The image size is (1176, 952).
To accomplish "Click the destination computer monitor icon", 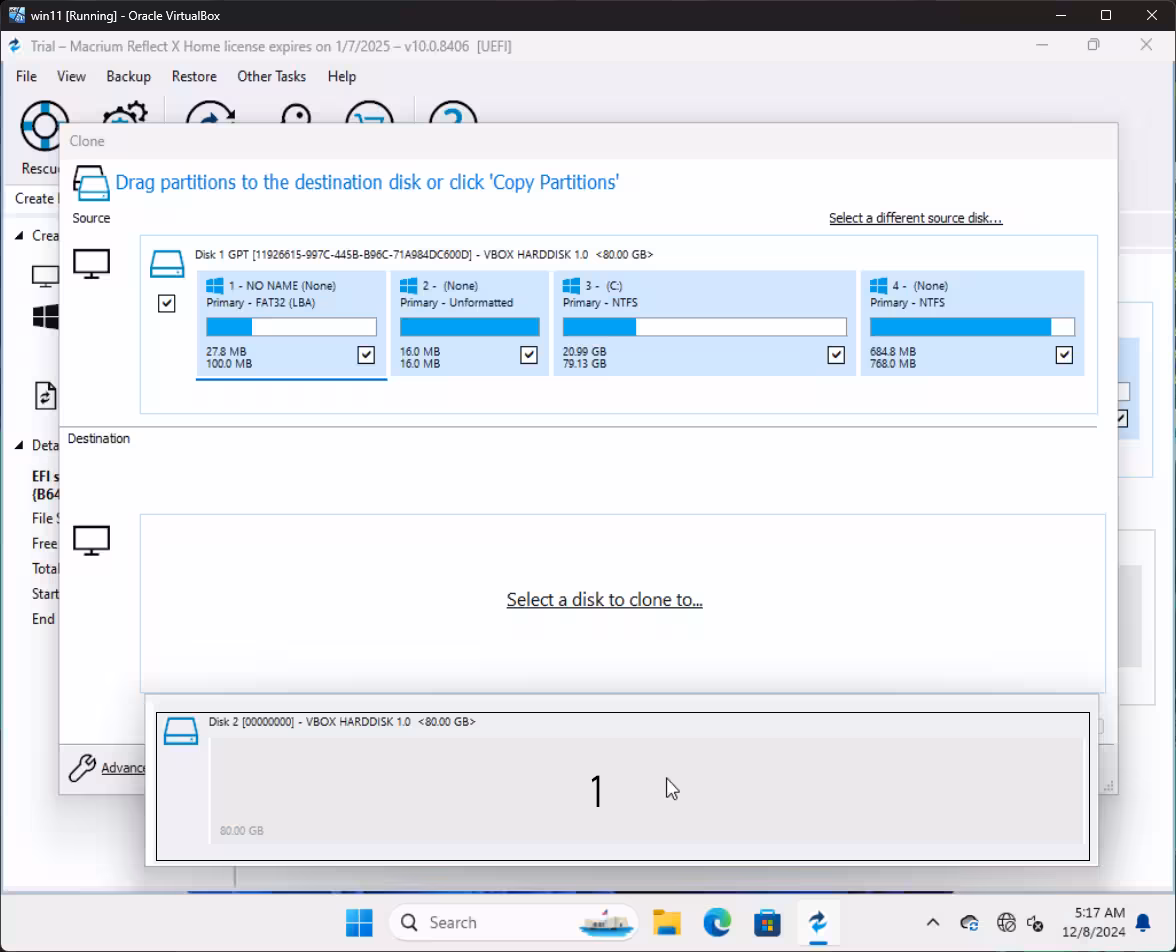I will (x=92, y=540).
